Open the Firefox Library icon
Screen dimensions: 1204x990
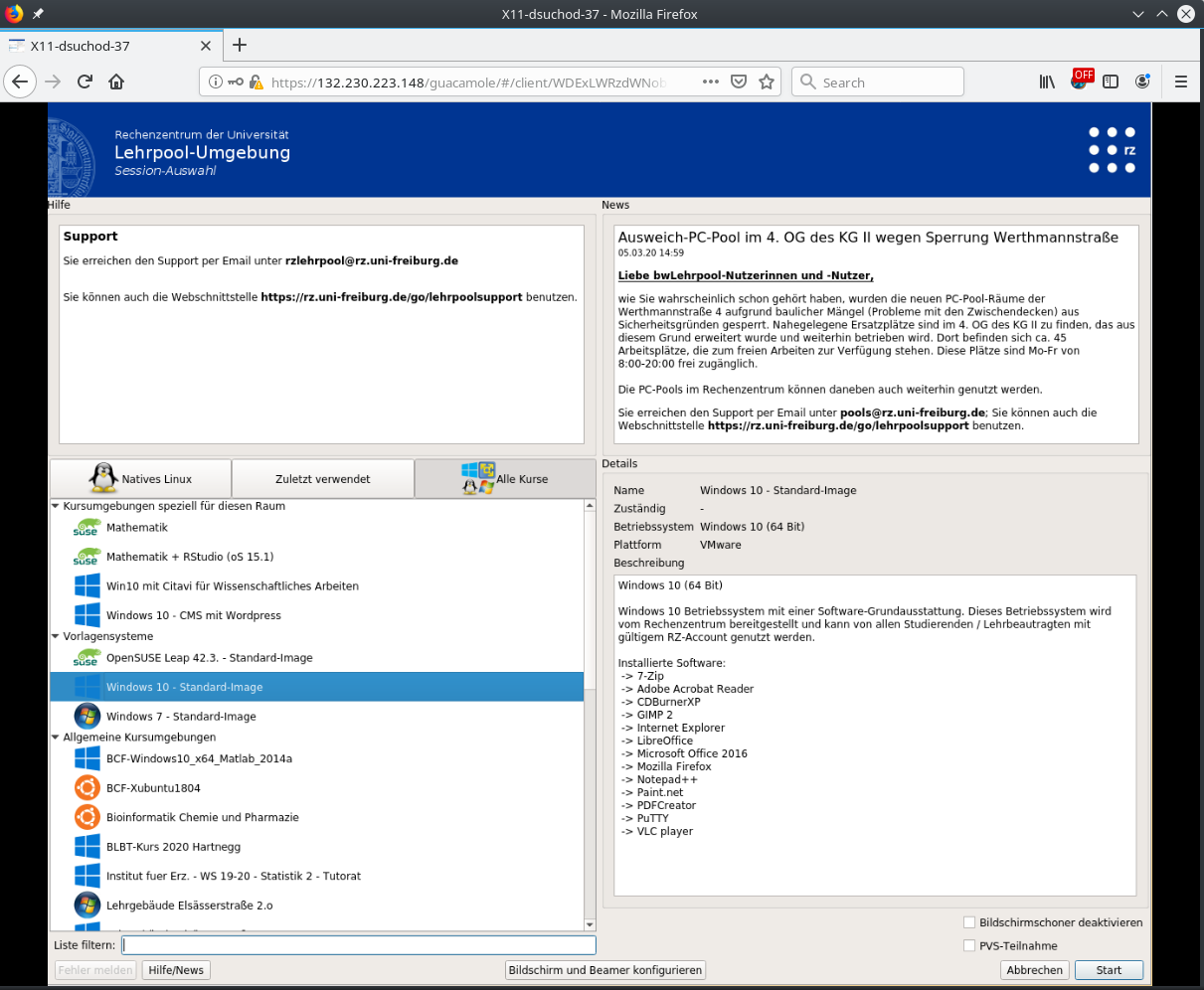[1047, 82]
